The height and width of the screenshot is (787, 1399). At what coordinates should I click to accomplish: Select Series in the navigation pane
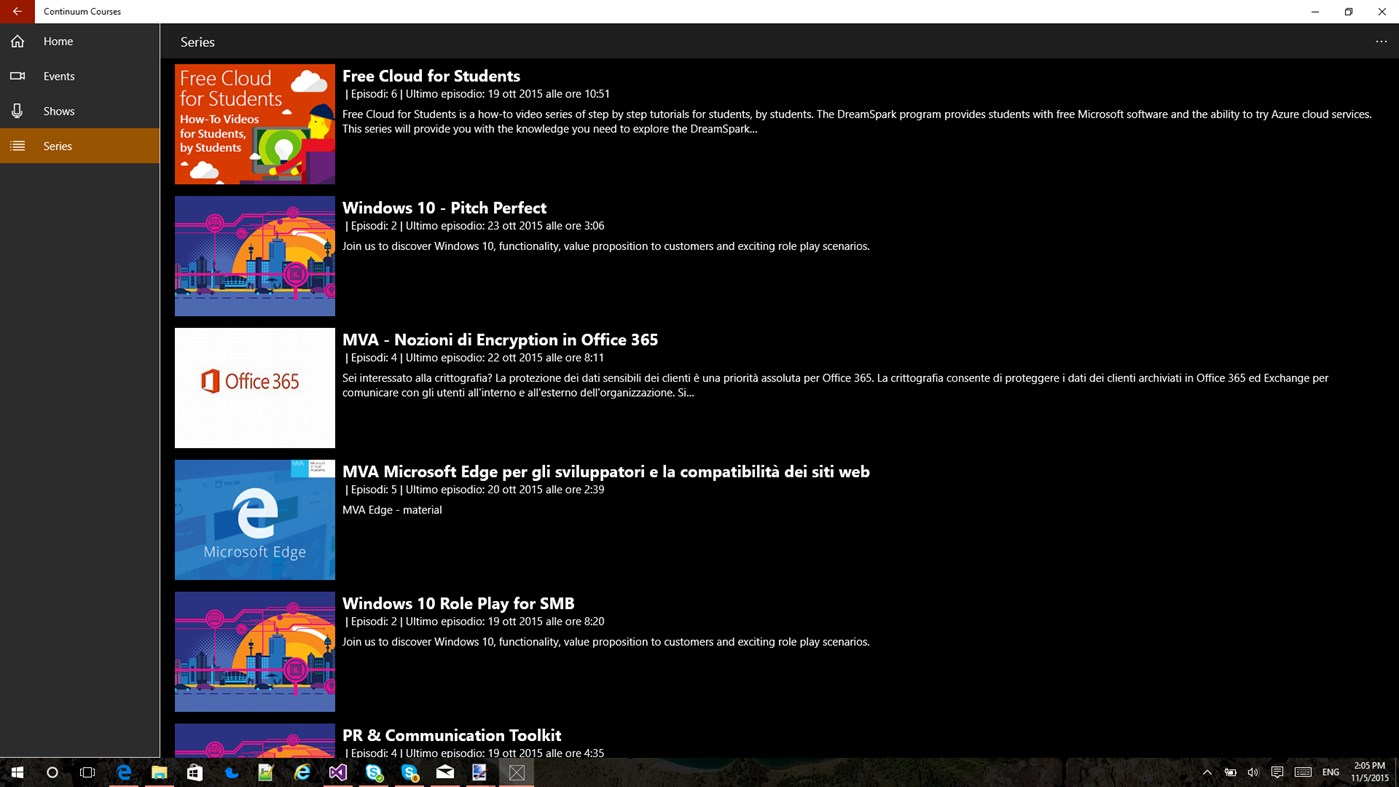tap(80, 146)
